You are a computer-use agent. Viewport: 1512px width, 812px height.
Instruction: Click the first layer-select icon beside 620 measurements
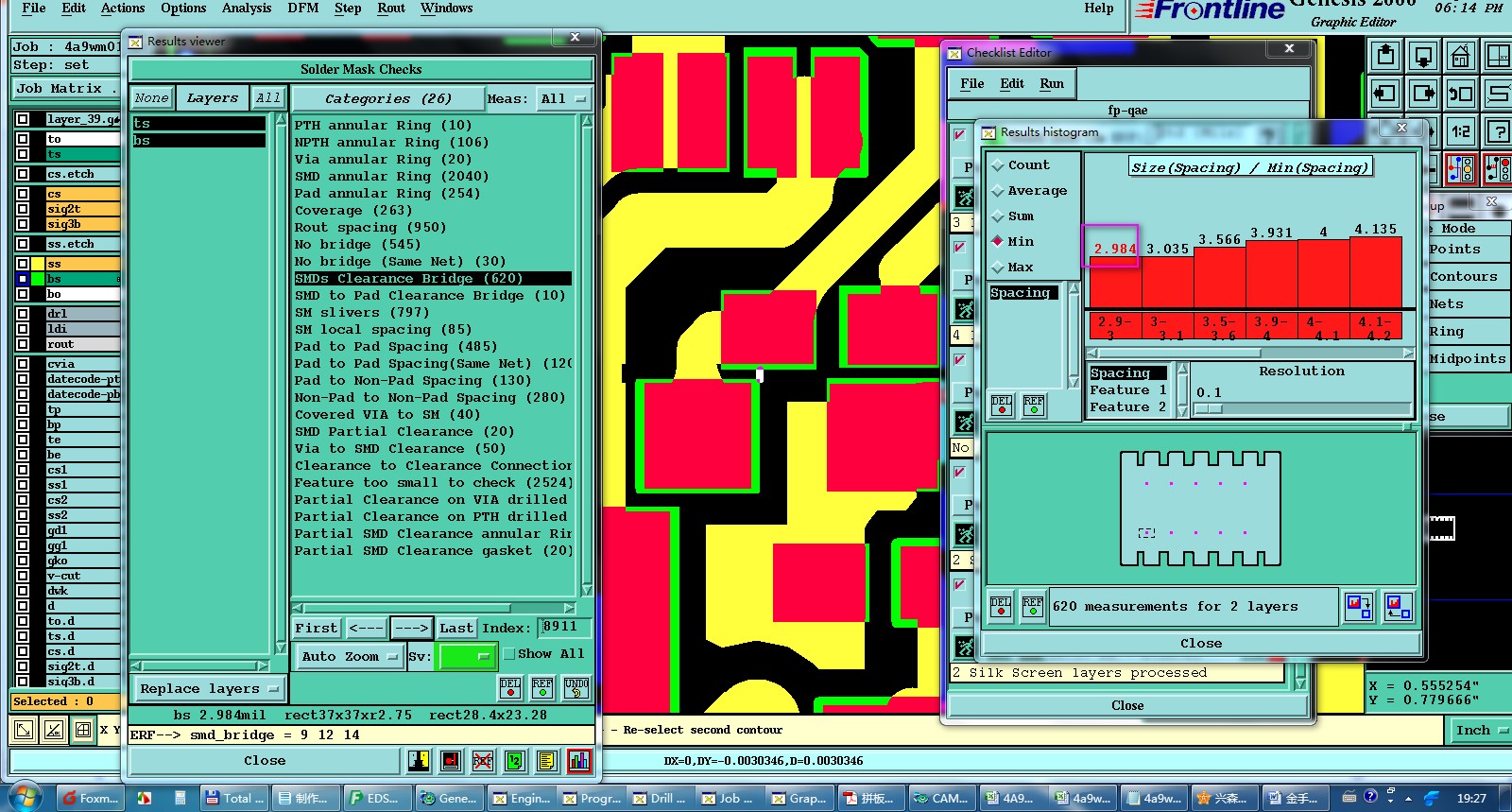1359,606
